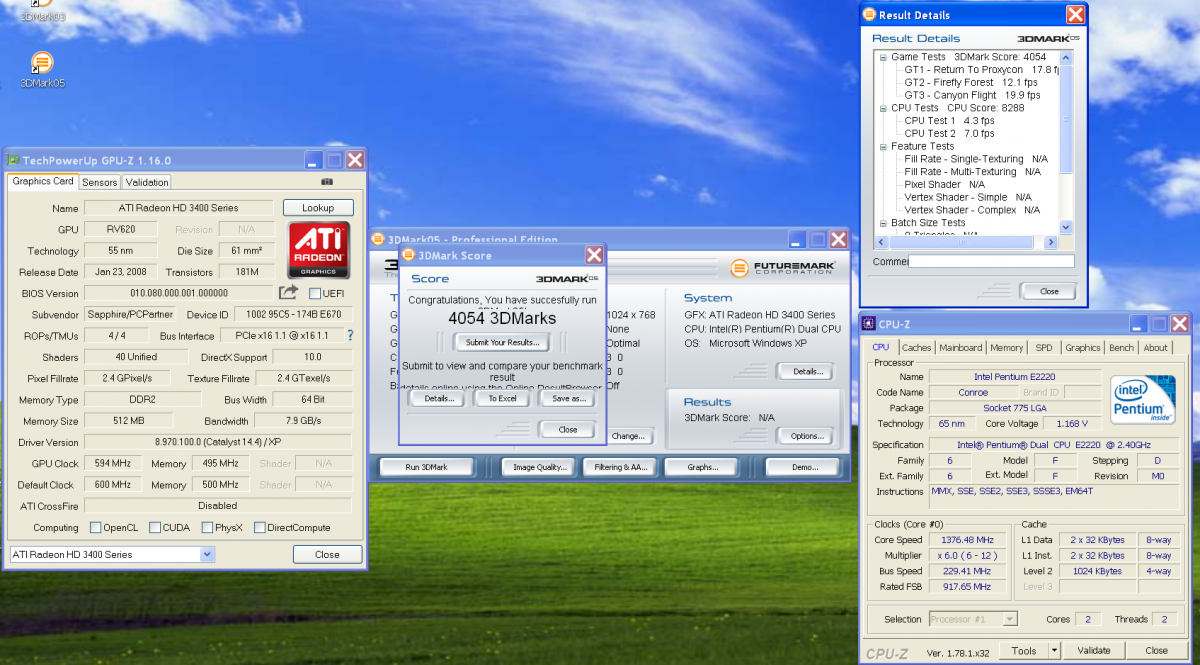The image size is (1200, 665).
Task: Collapse the Game Tests tree node
Action: pyautogui.click(x=883, y=57)
